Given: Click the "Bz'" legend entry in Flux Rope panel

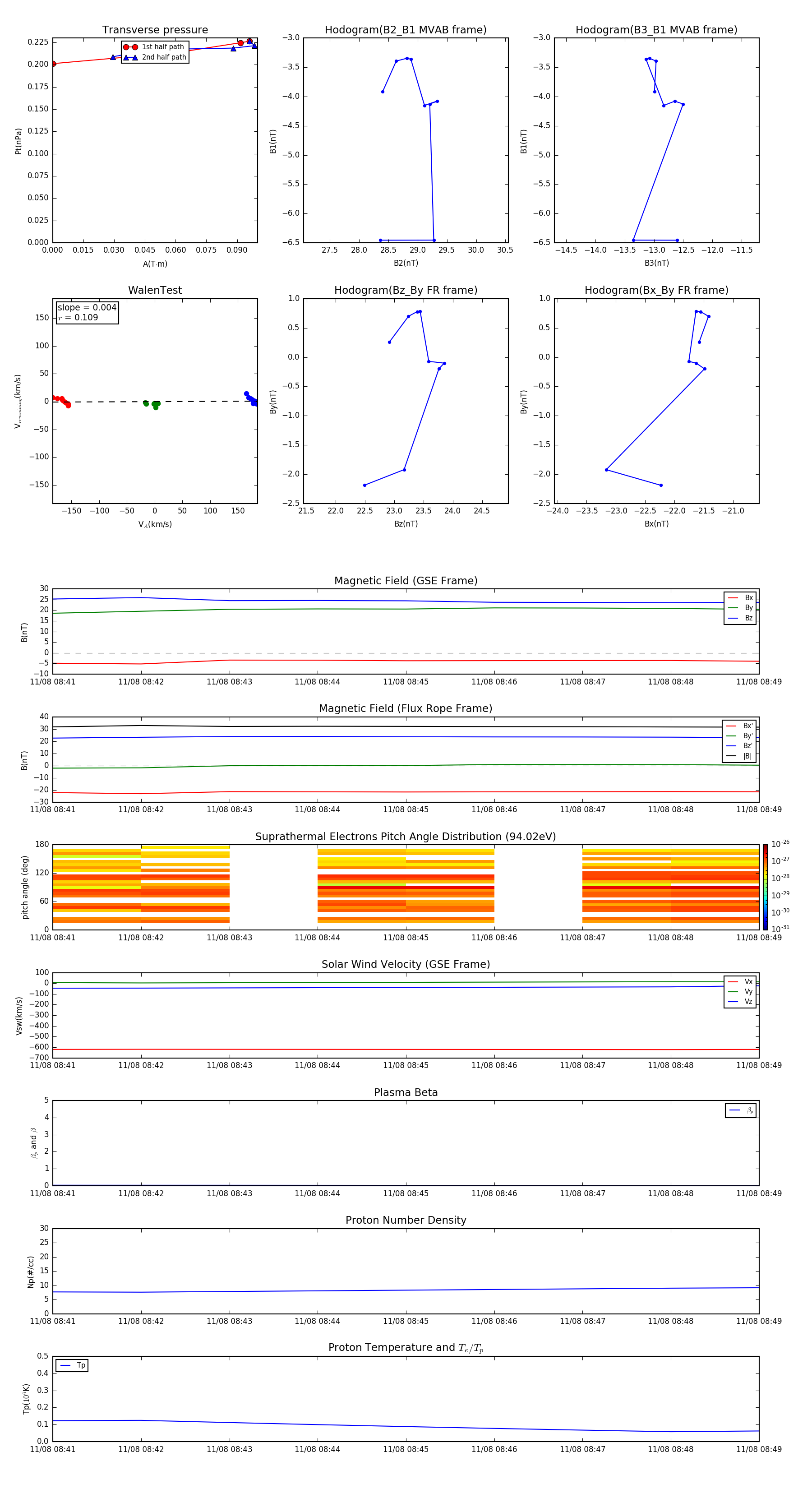Looking at the screenshot, I should [x=739, y=746].
